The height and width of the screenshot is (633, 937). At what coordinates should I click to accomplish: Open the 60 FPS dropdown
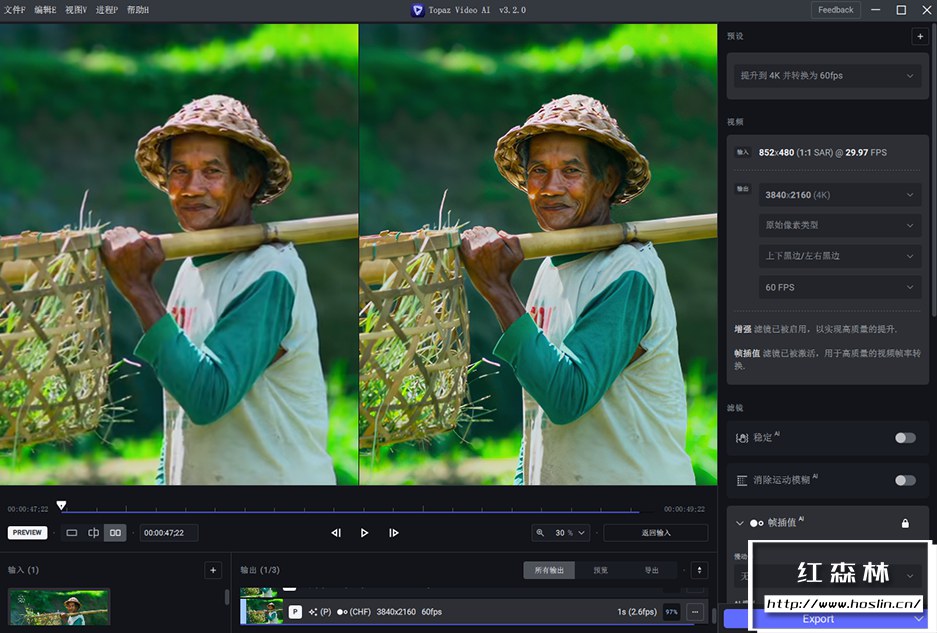click(839, 287)
